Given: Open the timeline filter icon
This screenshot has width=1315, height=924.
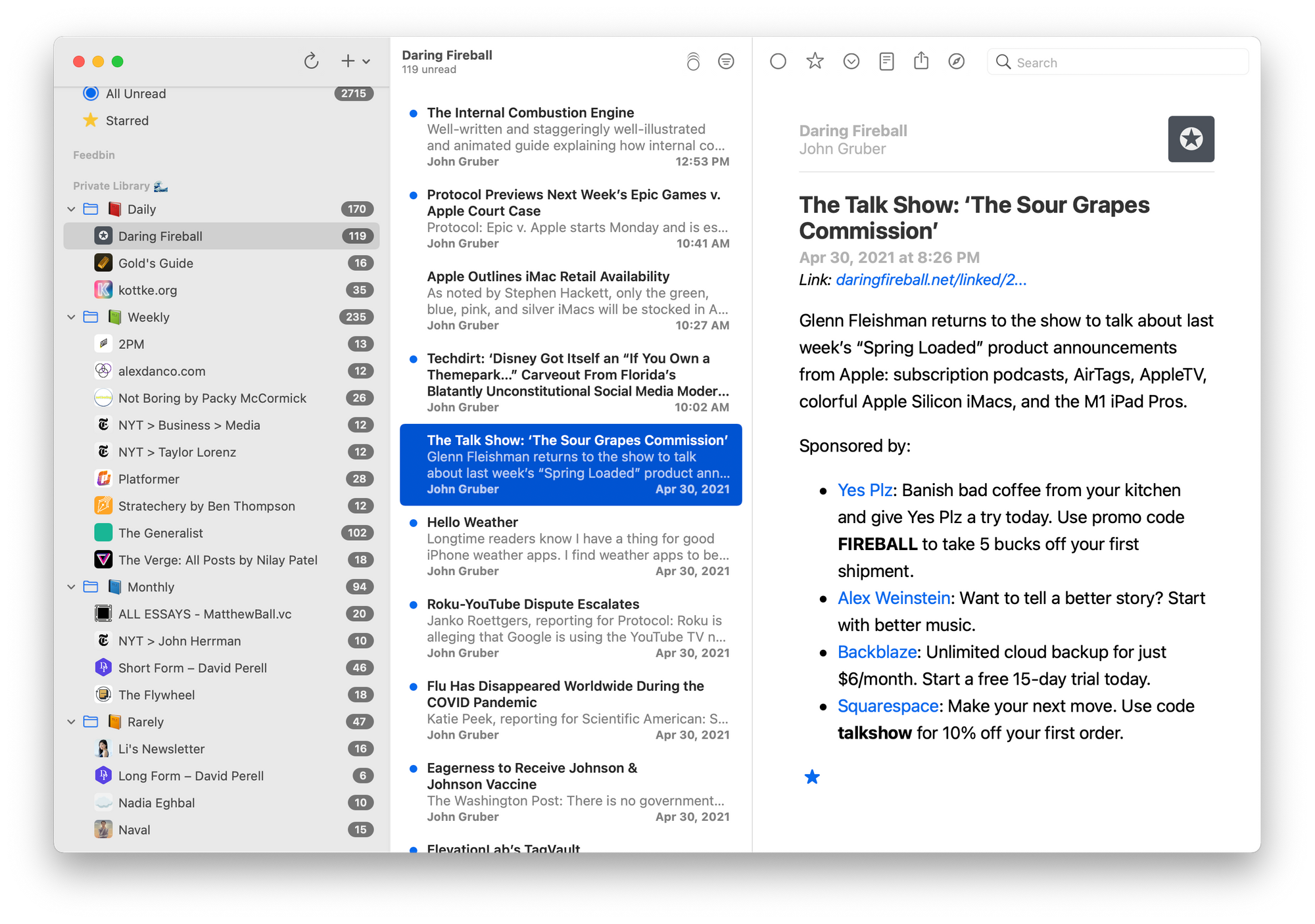Looking at the screenshot, I should 726,62.
